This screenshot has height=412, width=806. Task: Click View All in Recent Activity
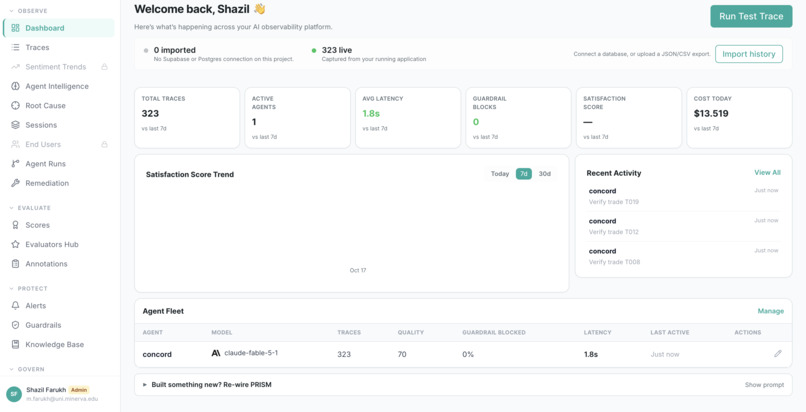pos(767,173)
